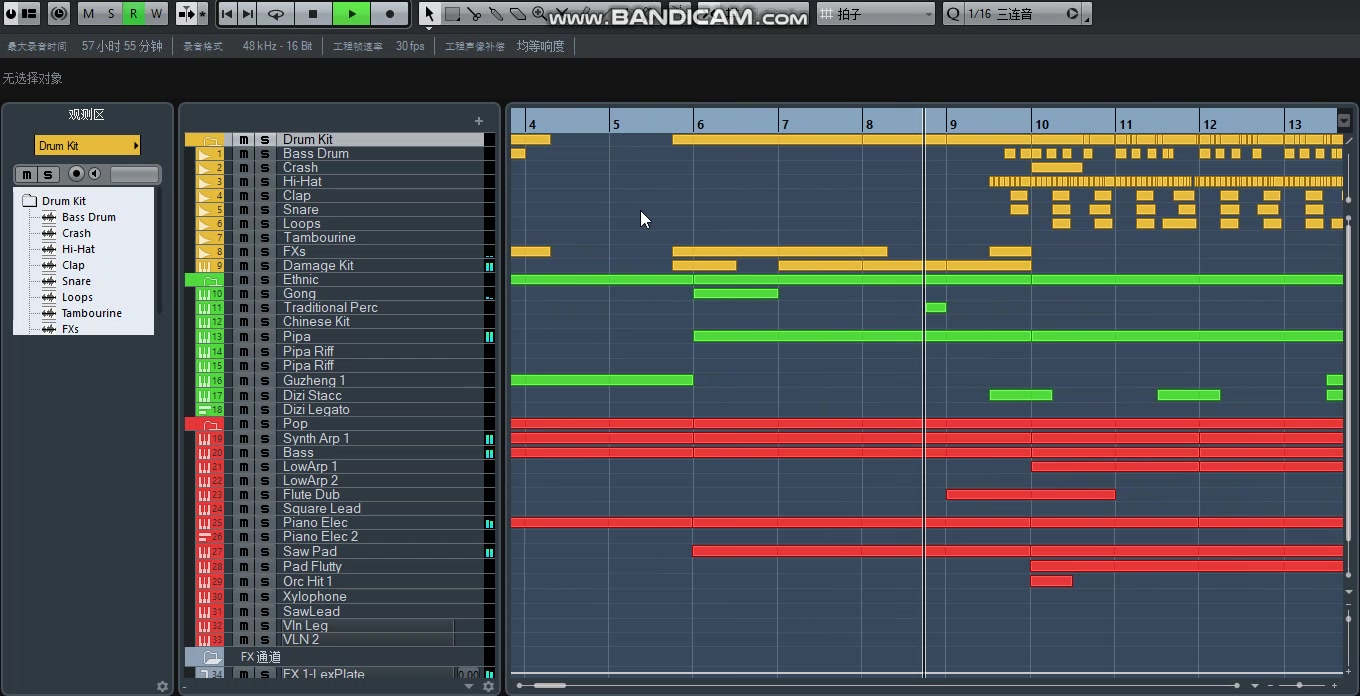Viewport: 1360px width, 696px height.
Task: Click inspector record enable button
Action: click(76, 174)
